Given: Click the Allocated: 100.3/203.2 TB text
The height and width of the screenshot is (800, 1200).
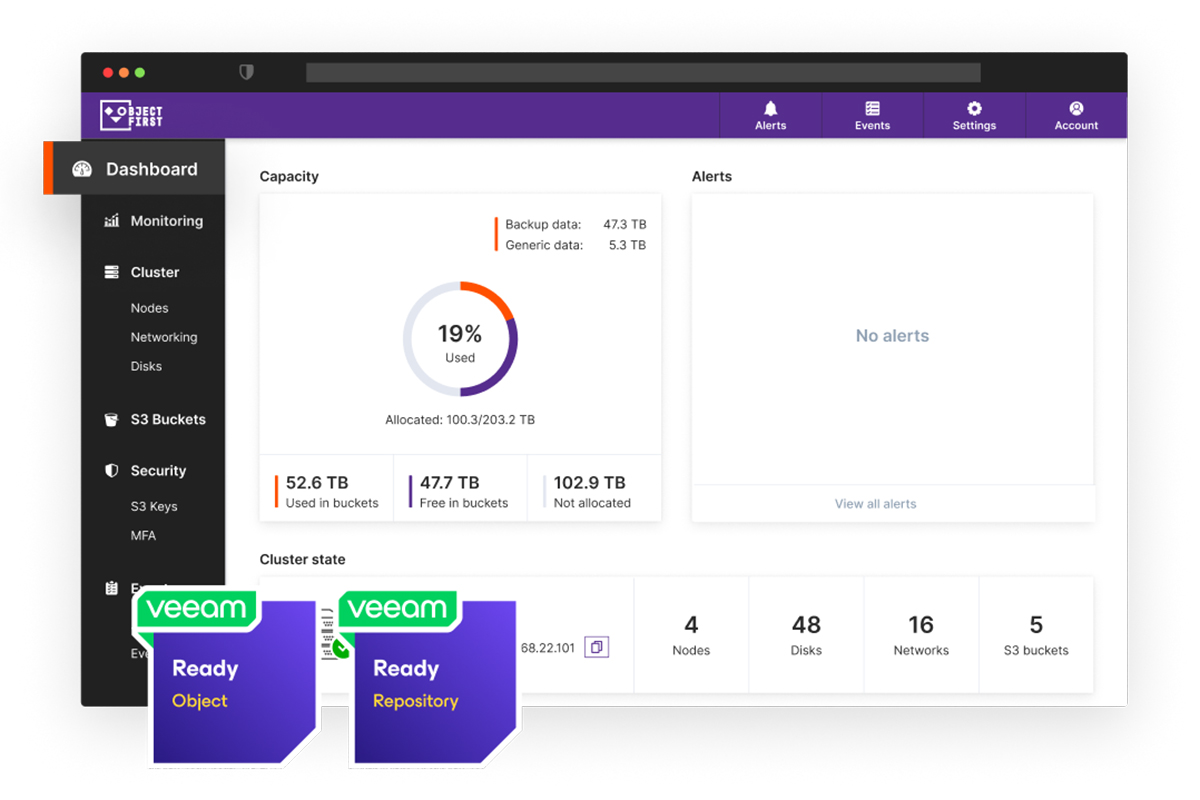Looking at the screenshot, I should (460, 420).
